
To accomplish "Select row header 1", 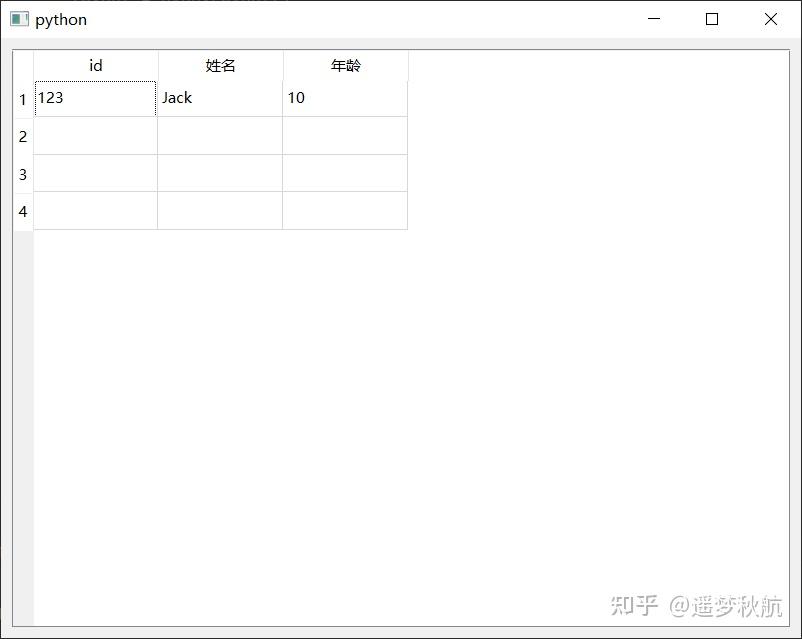I will point(22,98).
